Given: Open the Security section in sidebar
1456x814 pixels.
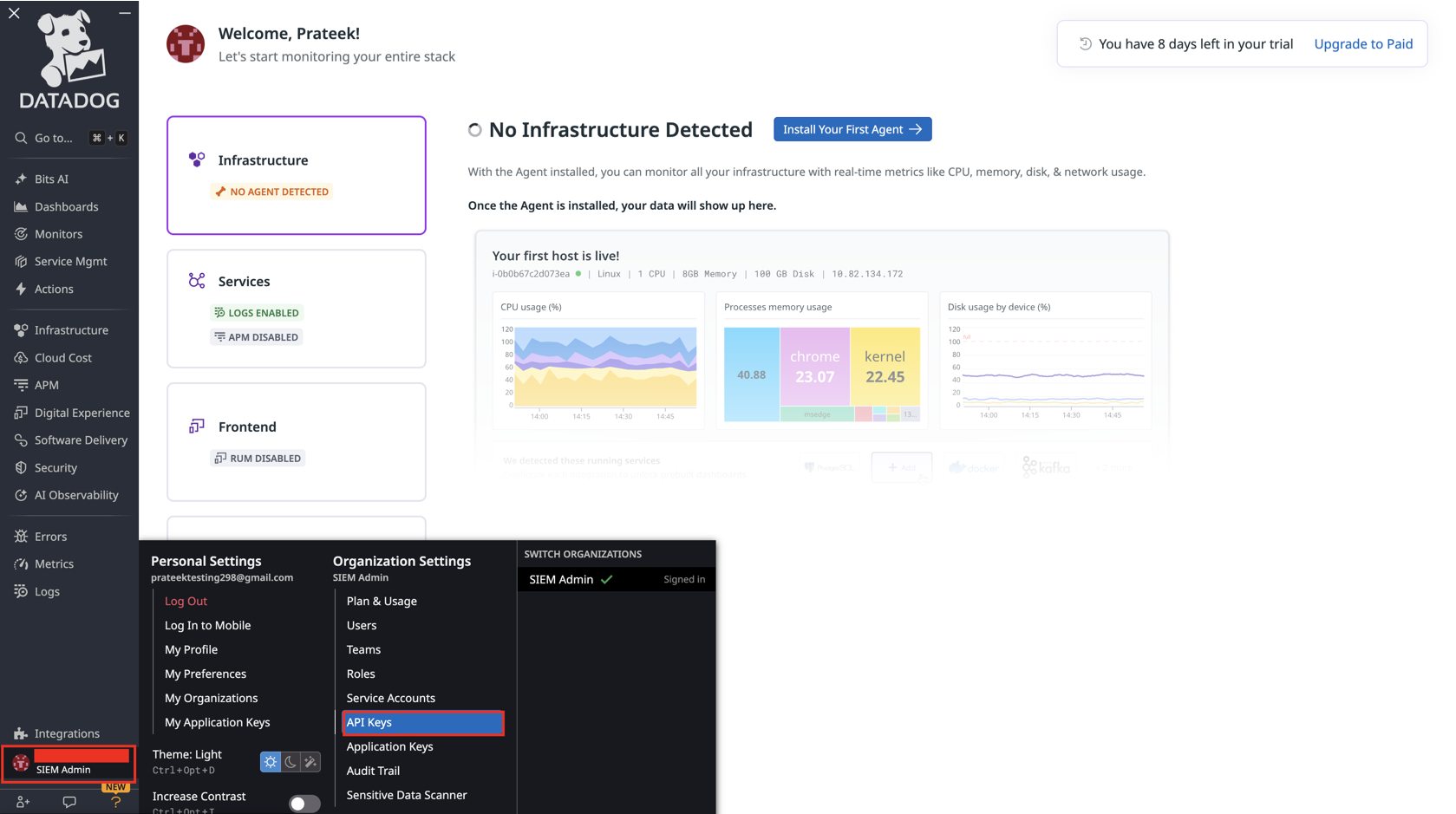Looking at the screenshot, I should pyautogui.click(x=21, y=467).
